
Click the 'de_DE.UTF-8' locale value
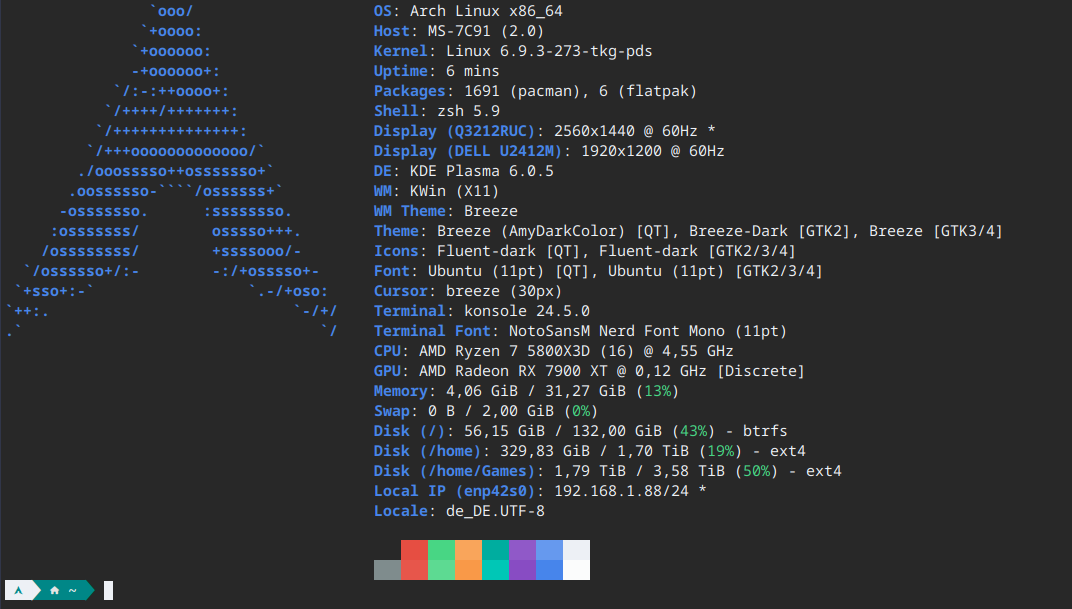pos(495,511)
